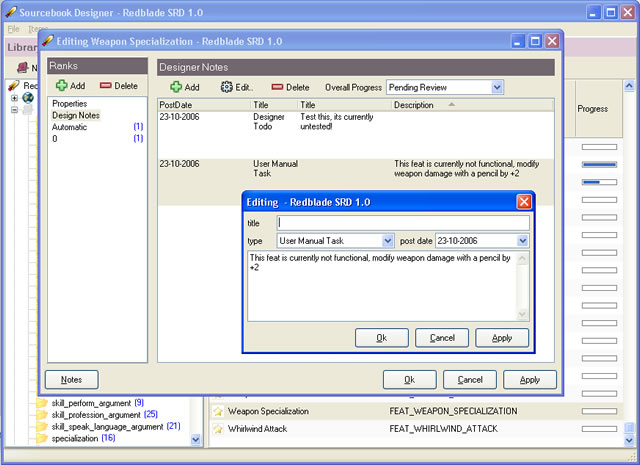Click the note description text area
640x465 pixels.
382,287
